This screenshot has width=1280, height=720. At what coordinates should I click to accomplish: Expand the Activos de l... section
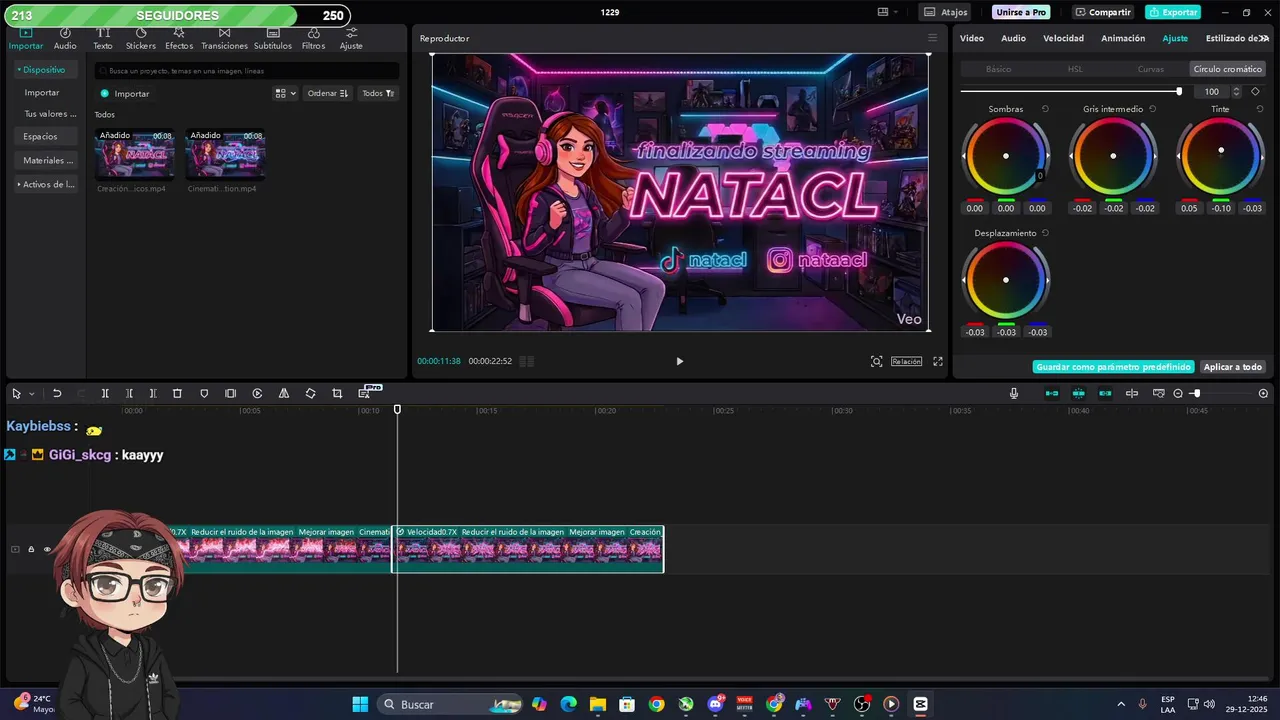[46, 184]
